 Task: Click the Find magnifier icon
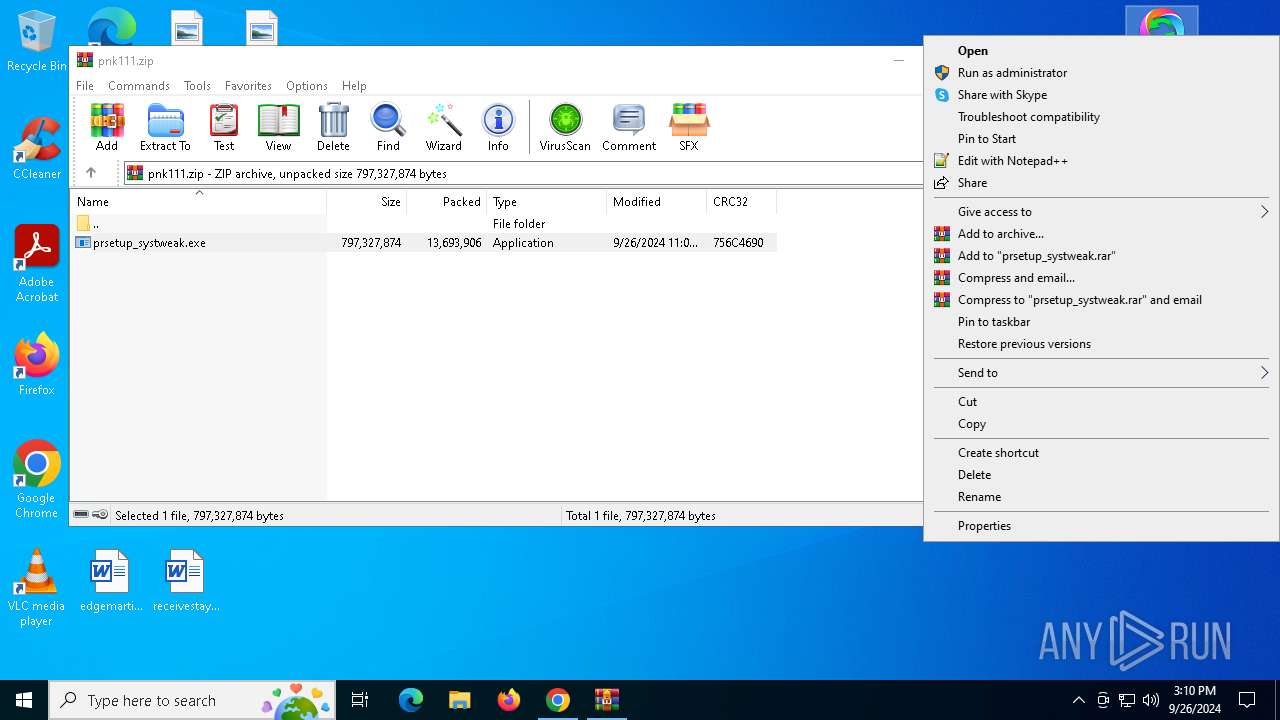pos(388,127)
